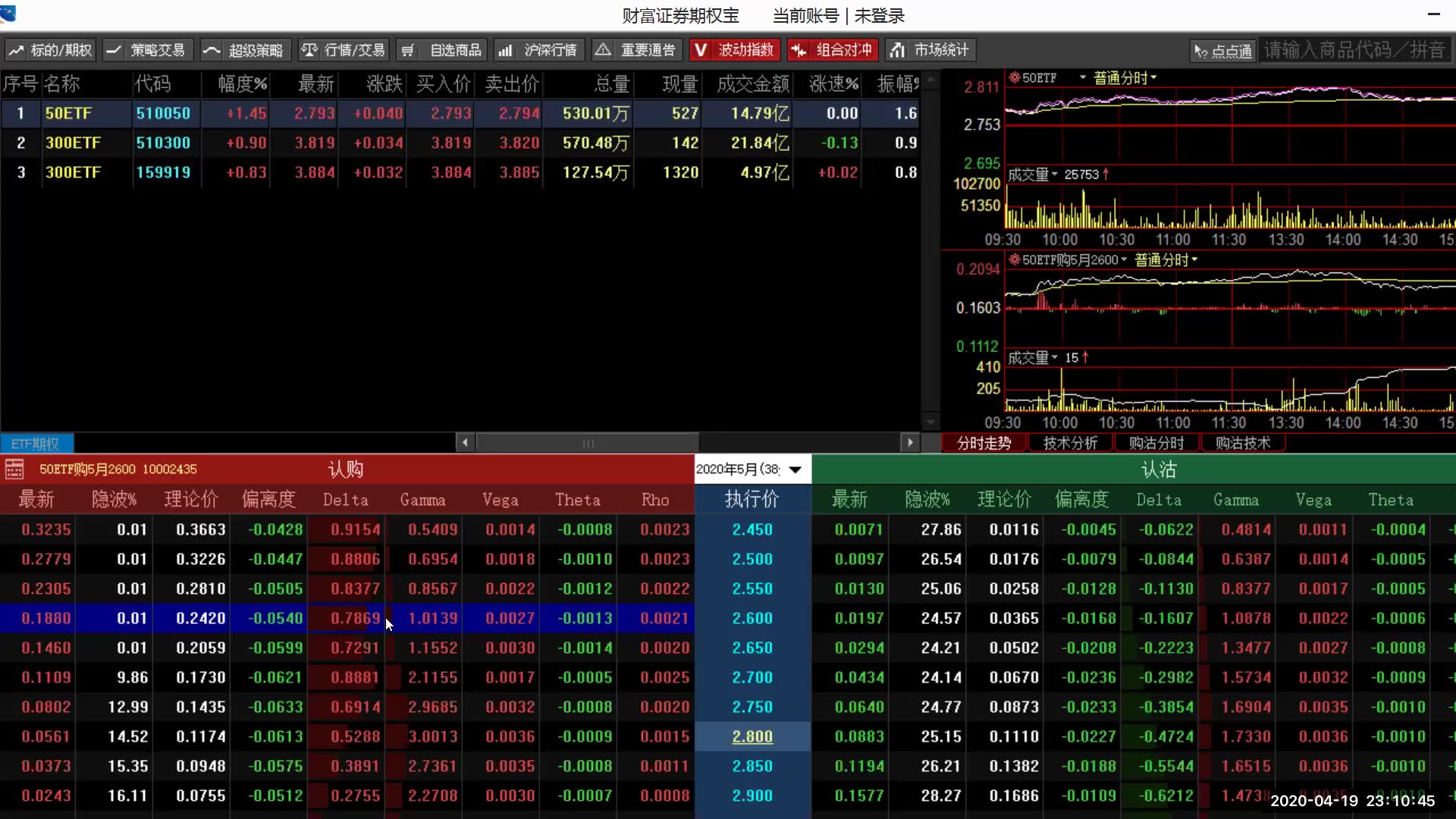Select the ETF期权 tab
Viewport: 1456px width, 819px height.
click(36, 444)
